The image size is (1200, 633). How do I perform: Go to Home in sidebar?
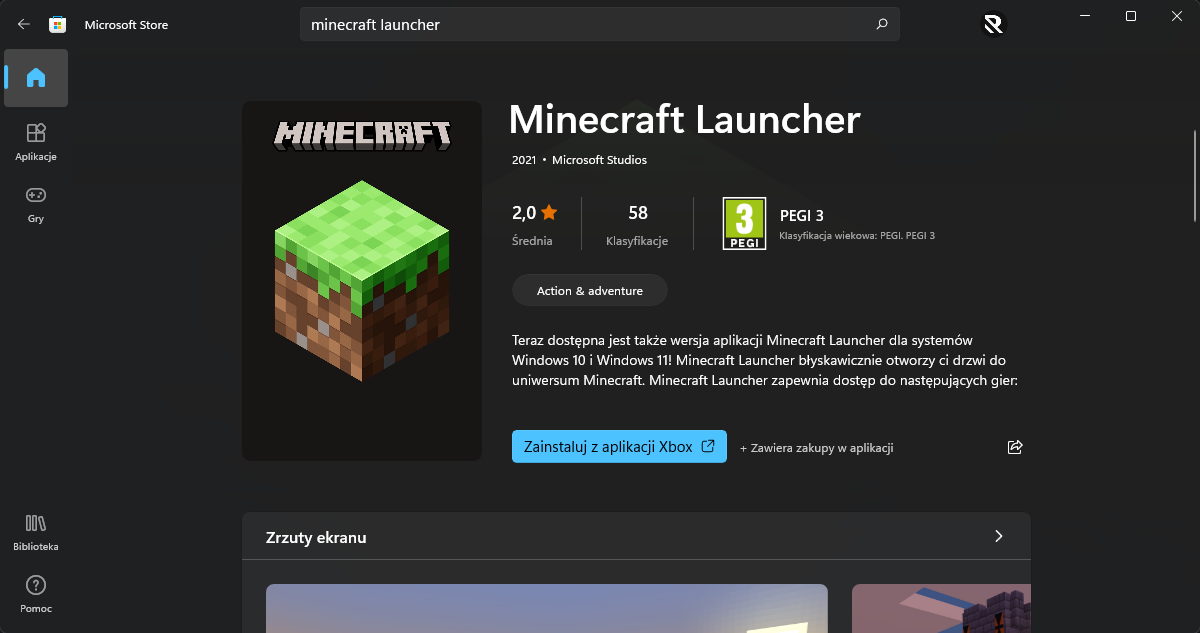[36, 78]
